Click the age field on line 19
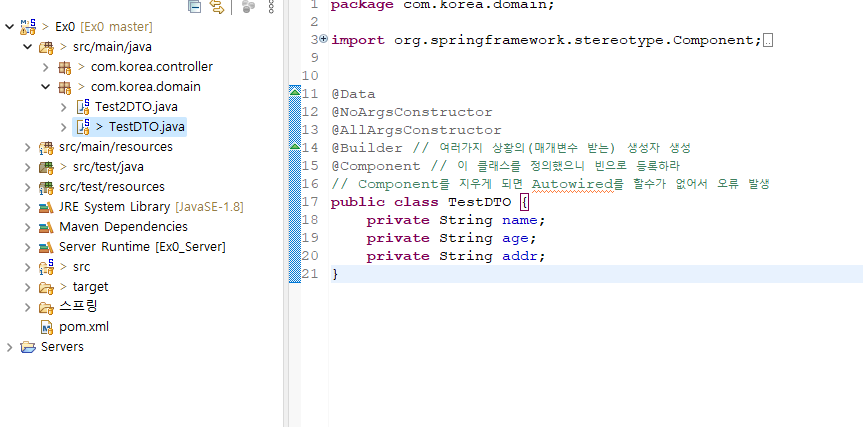This screenshot has height=427, width=863. click(x=515, y=239)
